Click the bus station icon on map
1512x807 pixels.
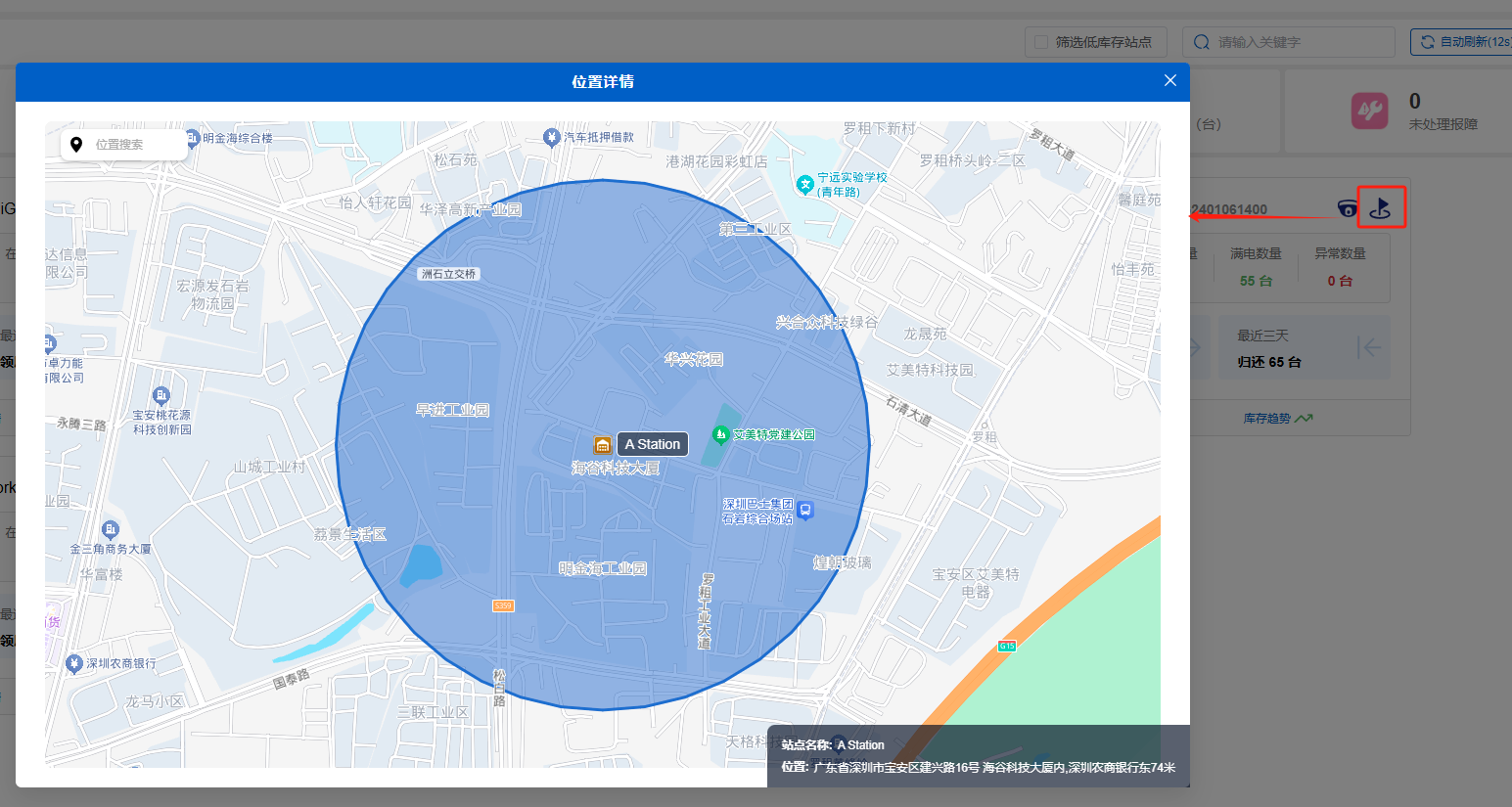(804, 510)
